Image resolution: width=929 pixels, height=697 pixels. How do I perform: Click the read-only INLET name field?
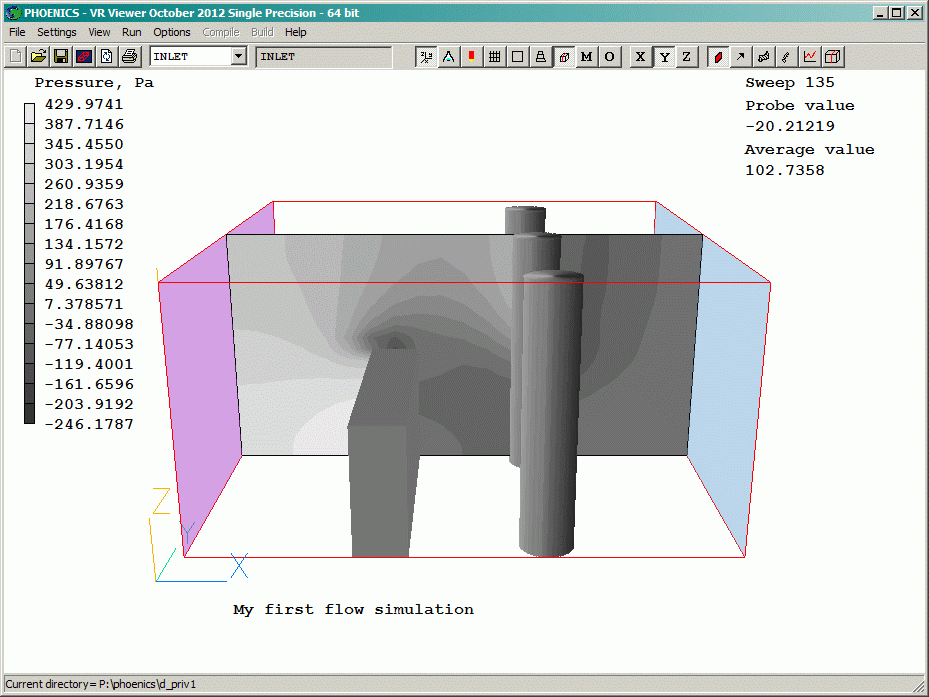tap(323, 57)
